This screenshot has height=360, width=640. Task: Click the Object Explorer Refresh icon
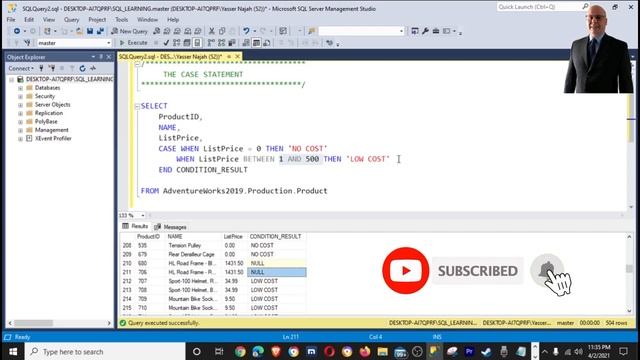(82, 68)
